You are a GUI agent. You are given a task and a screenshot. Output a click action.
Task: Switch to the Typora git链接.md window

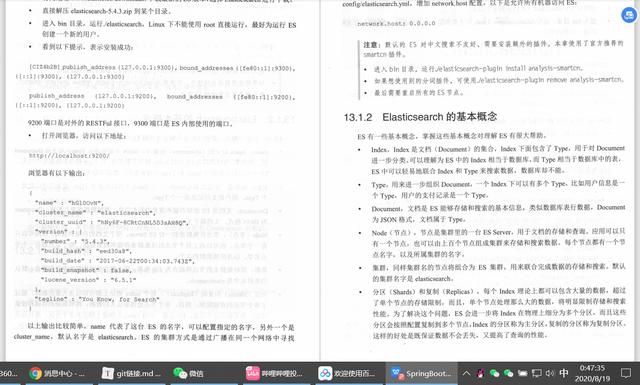pyautogui.click(x=131, y=373)
